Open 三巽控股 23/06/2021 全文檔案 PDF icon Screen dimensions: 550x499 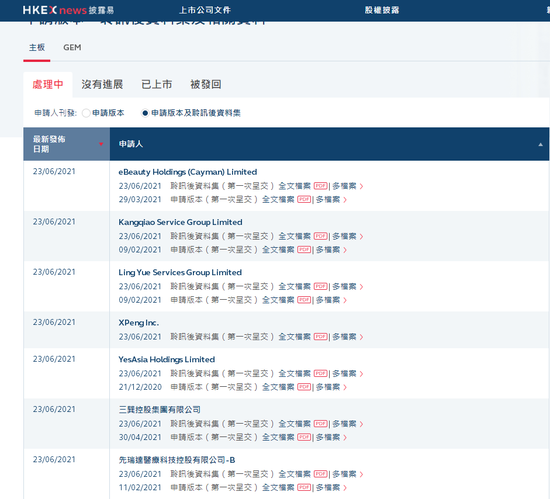click(321, 424)
